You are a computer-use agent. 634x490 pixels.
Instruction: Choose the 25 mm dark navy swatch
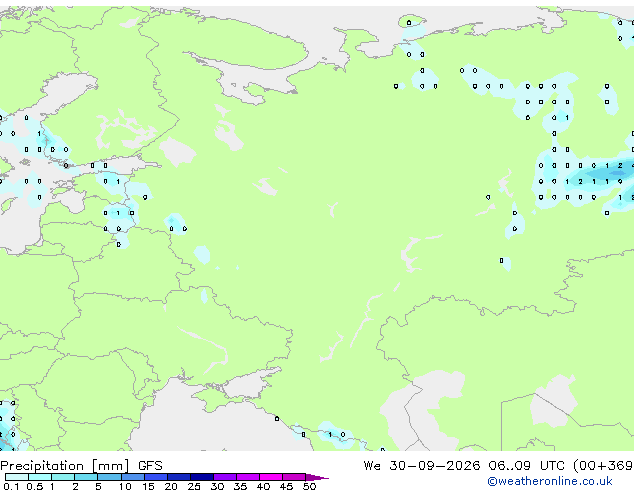click(x=202, y=477)
